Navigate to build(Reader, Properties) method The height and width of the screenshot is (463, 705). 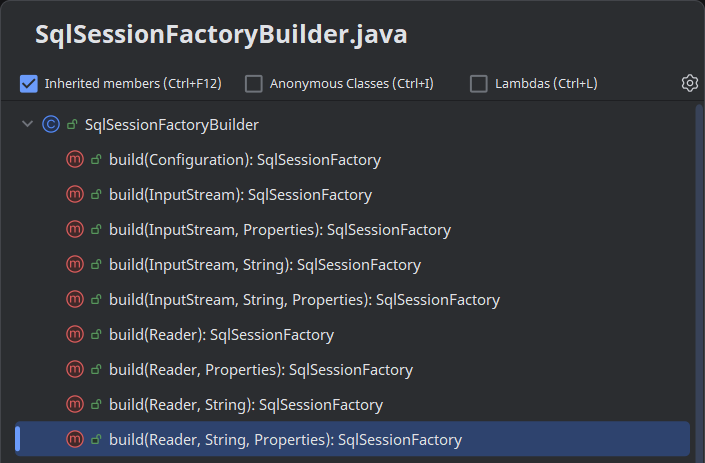[260, 370]
